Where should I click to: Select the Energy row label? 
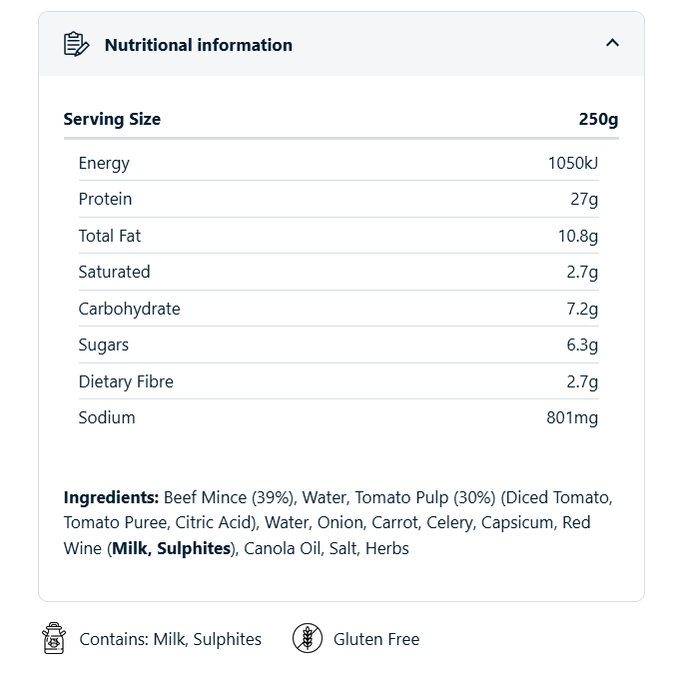click(x=104, y=163)
